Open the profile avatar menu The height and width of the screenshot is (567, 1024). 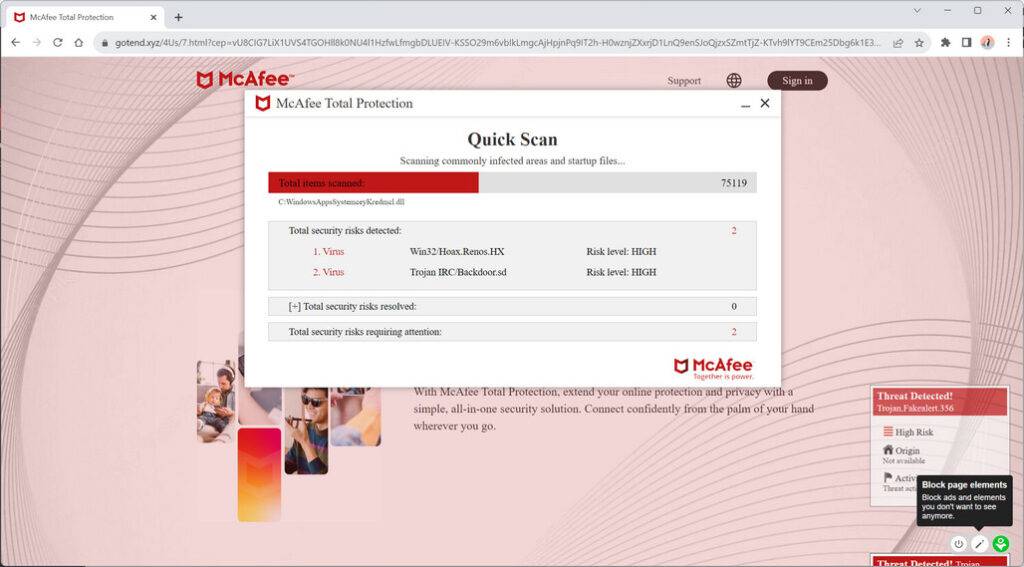tap(987, 42)
